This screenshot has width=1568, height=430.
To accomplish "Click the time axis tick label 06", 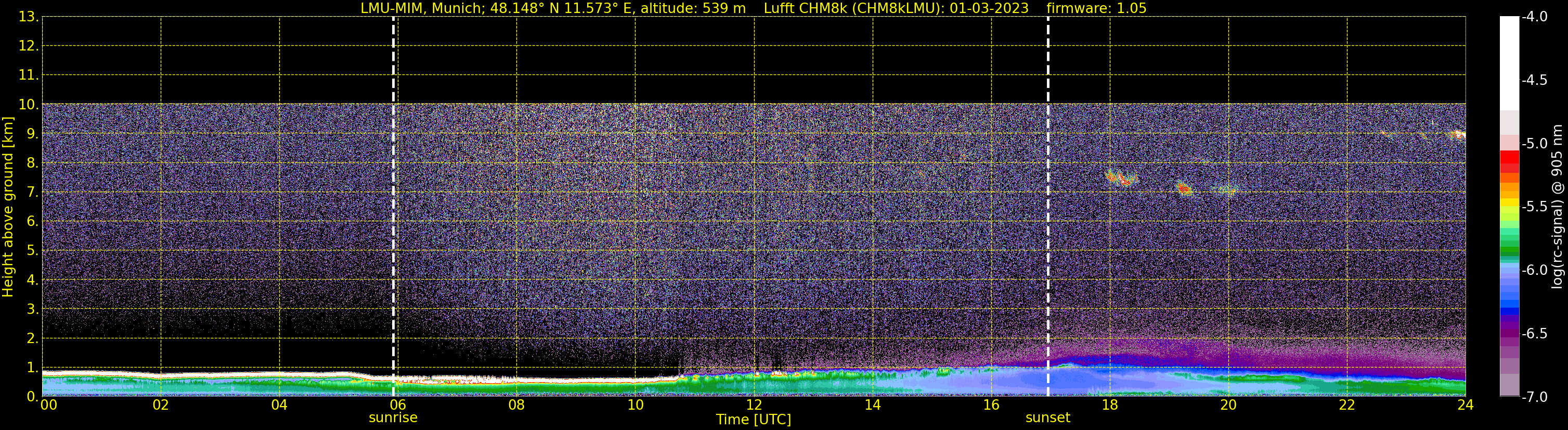I will click(398, 405).
